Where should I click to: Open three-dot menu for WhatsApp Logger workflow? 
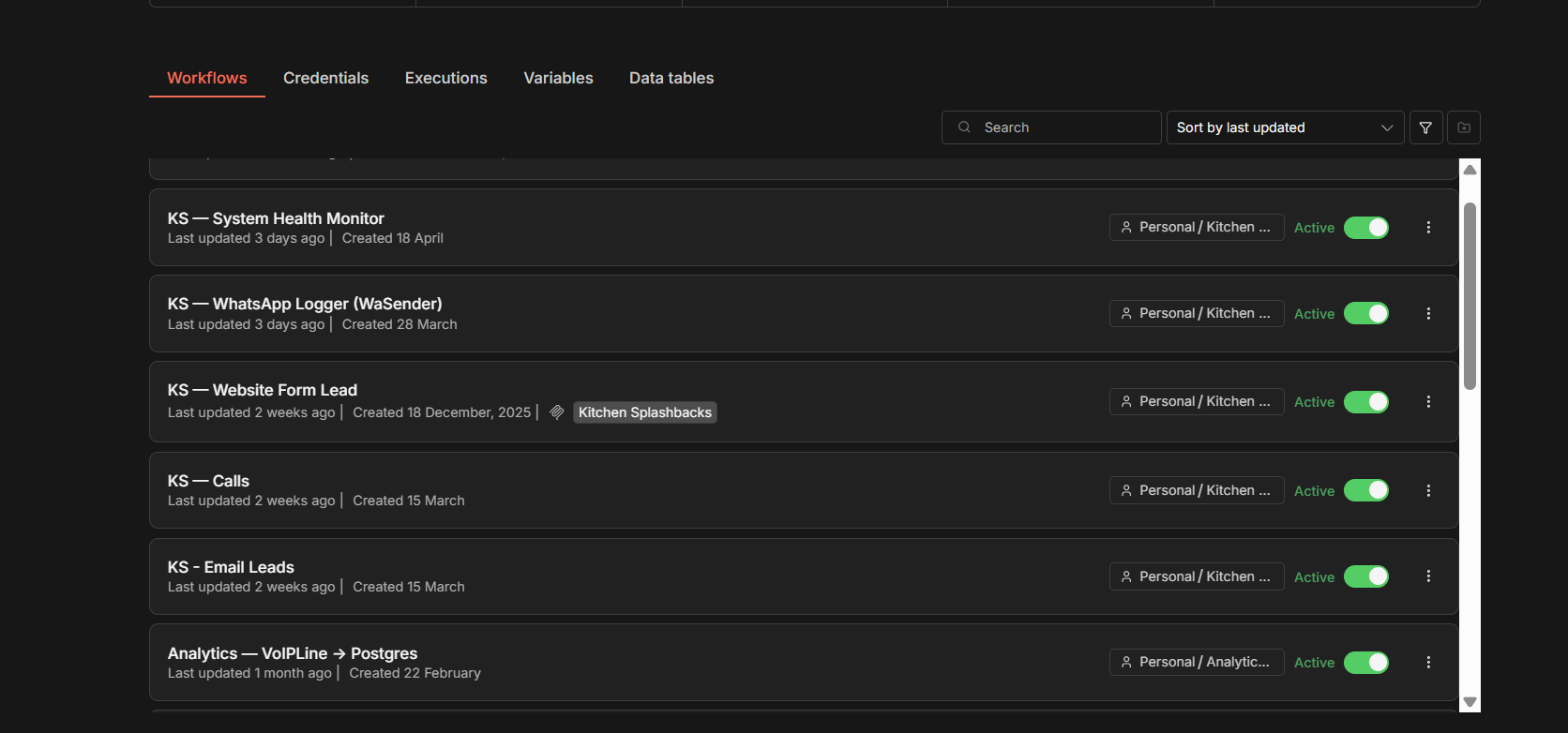click(x=1428, y=314)
